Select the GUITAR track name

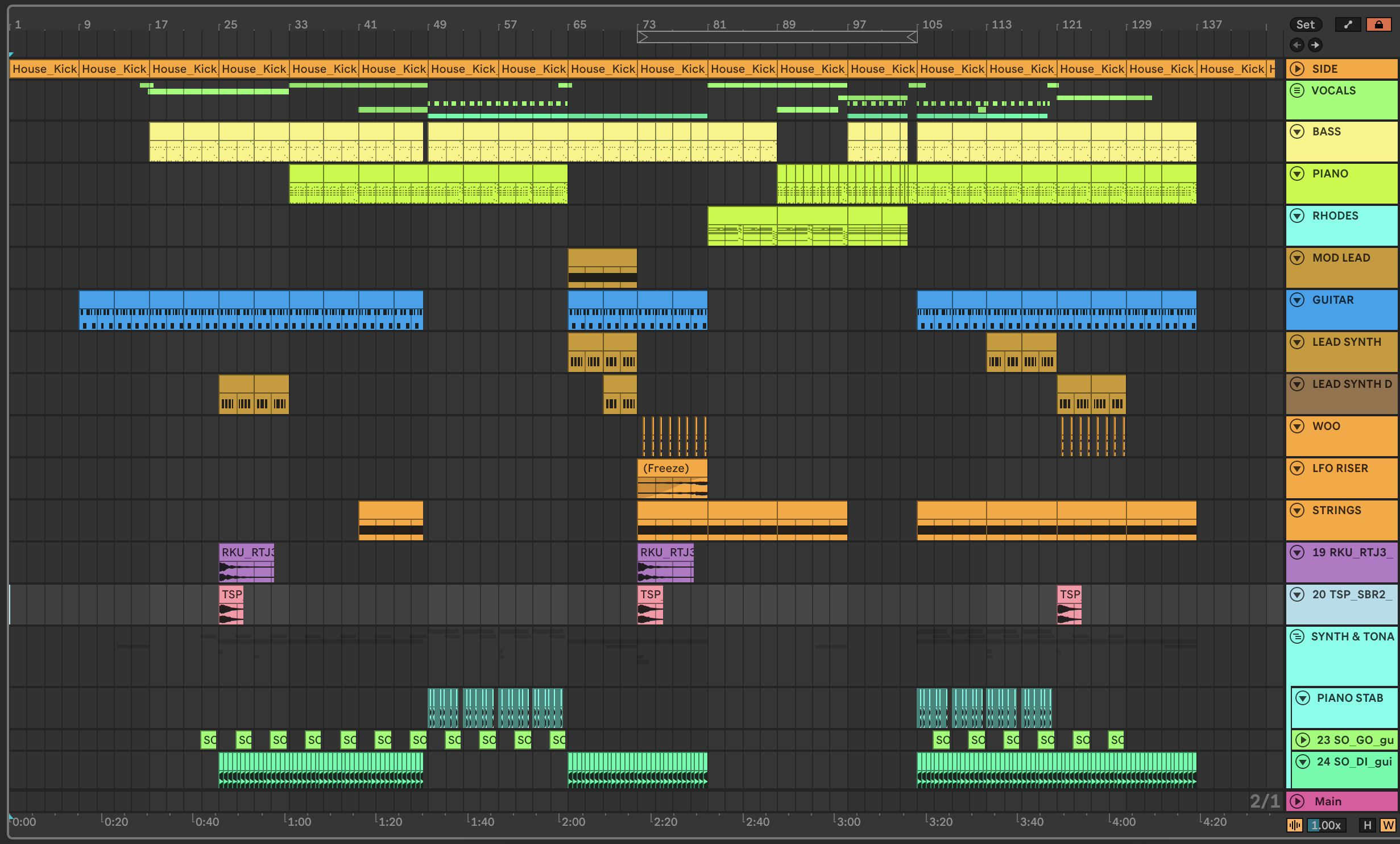tap(1333, 300)
